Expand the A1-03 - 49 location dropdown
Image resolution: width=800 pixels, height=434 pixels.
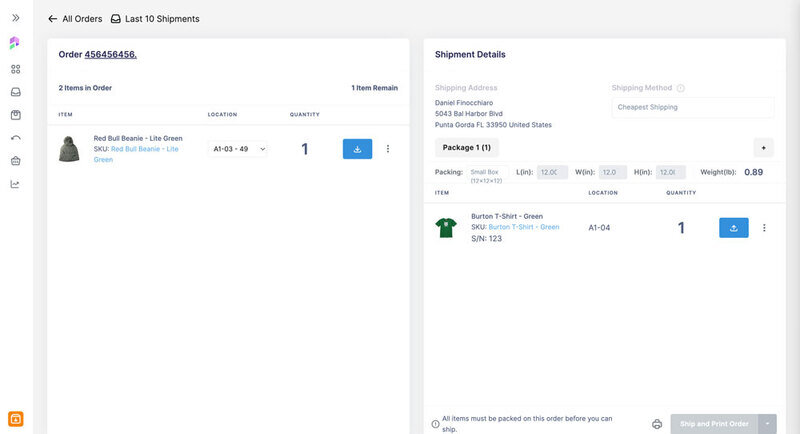(x=238, y=149)
